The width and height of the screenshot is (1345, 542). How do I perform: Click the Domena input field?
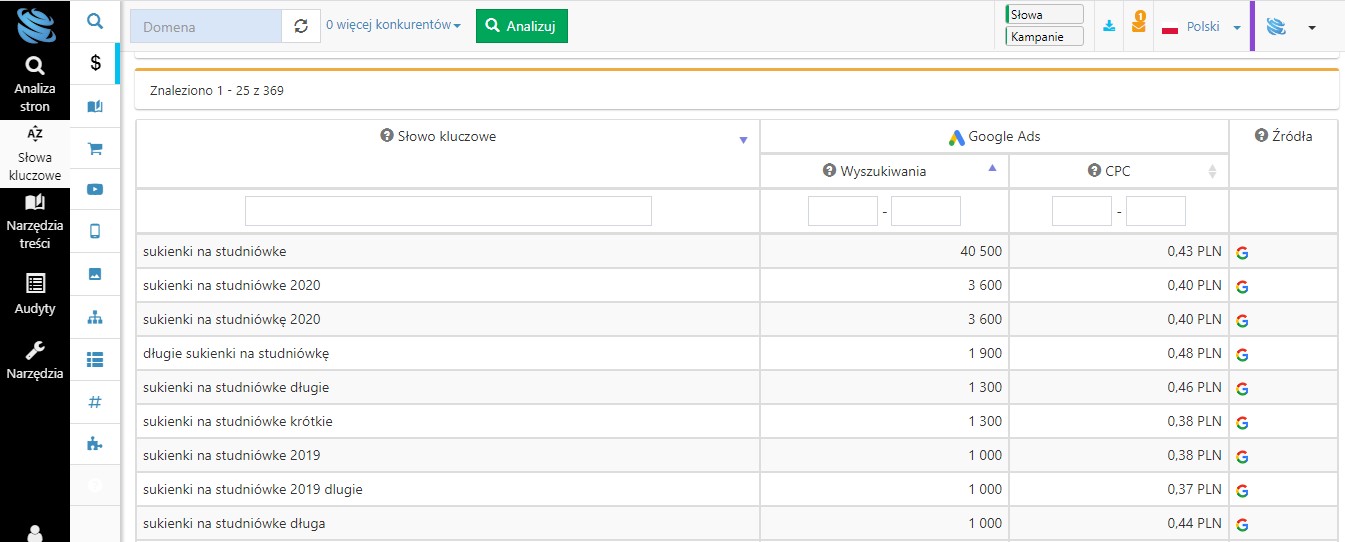(206, 27)
